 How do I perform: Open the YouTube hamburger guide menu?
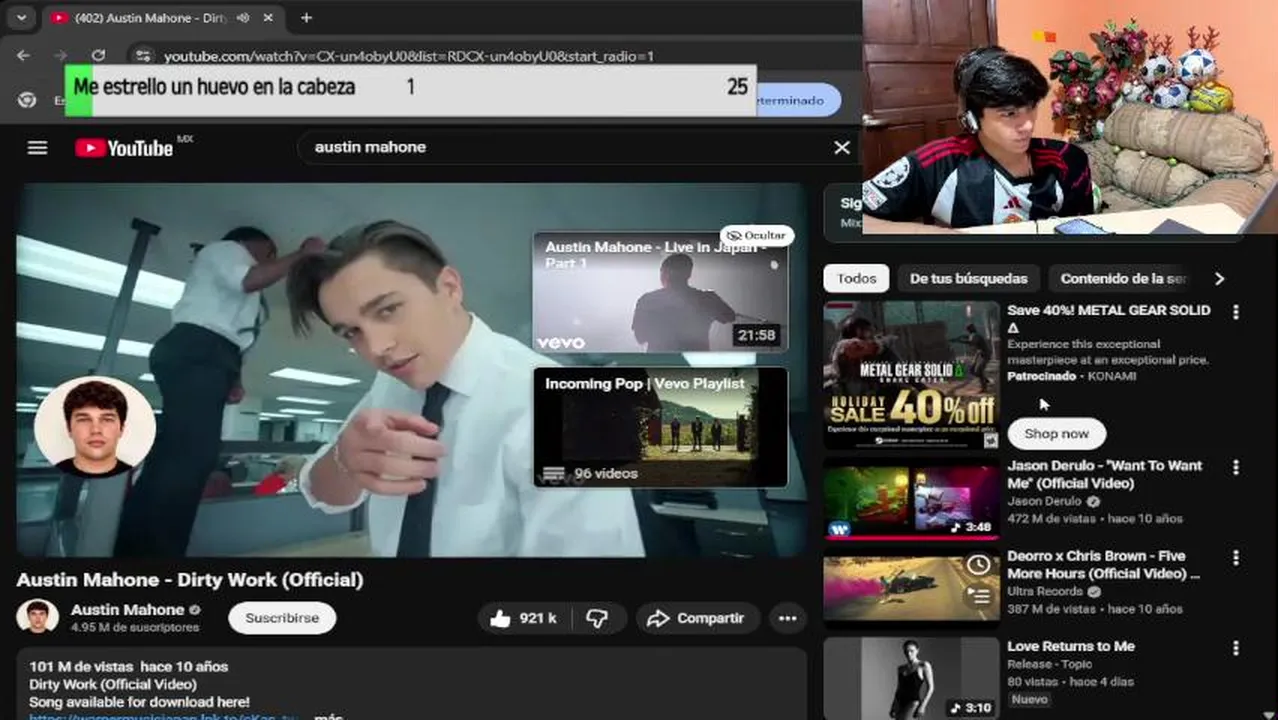tap(37, 148)
